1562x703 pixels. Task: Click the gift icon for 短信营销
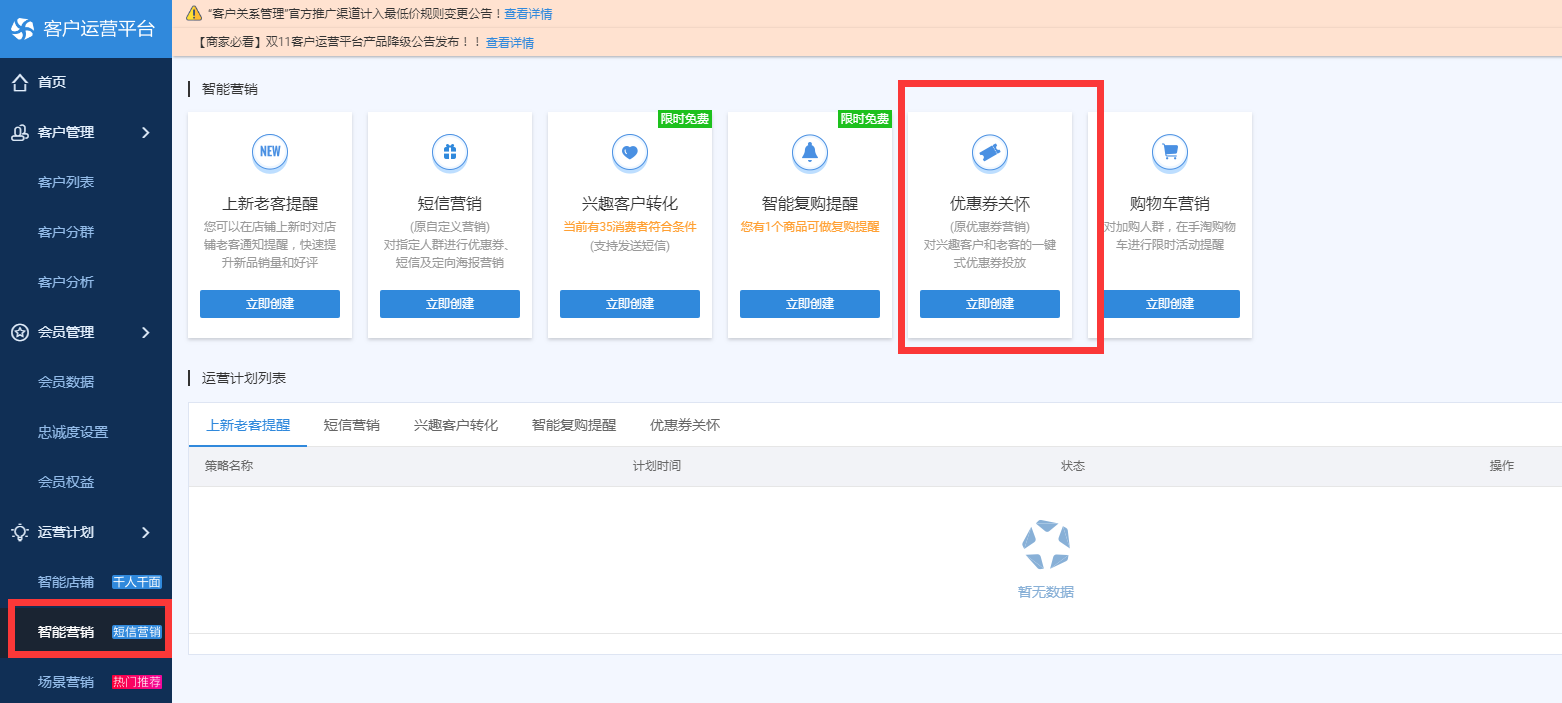[x=450, y=152]
